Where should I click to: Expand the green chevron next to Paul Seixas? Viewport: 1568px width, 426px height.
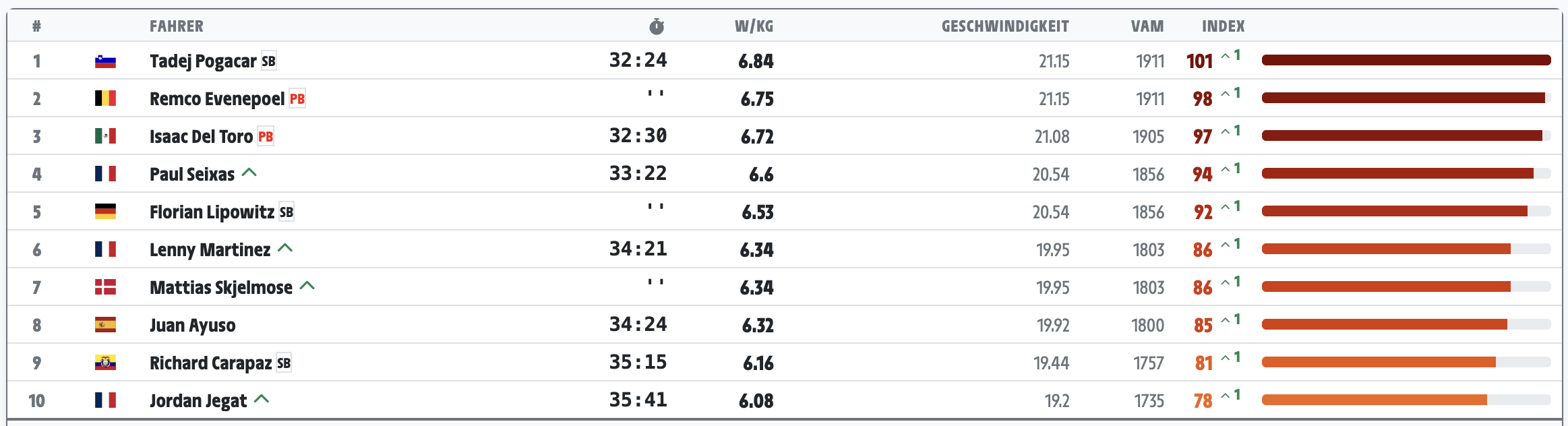coord(249,173)
